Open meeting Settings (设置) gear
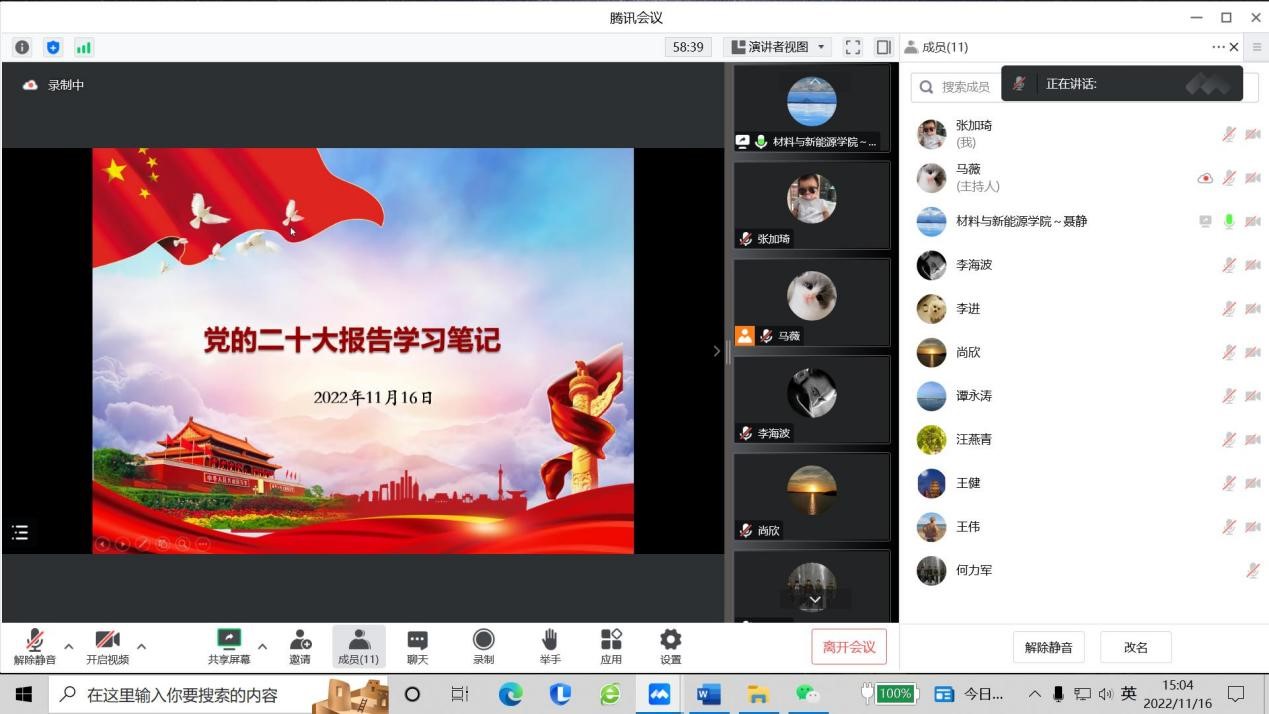The image size is (1269, 714). pyautogui.click(x=670, y=641)
